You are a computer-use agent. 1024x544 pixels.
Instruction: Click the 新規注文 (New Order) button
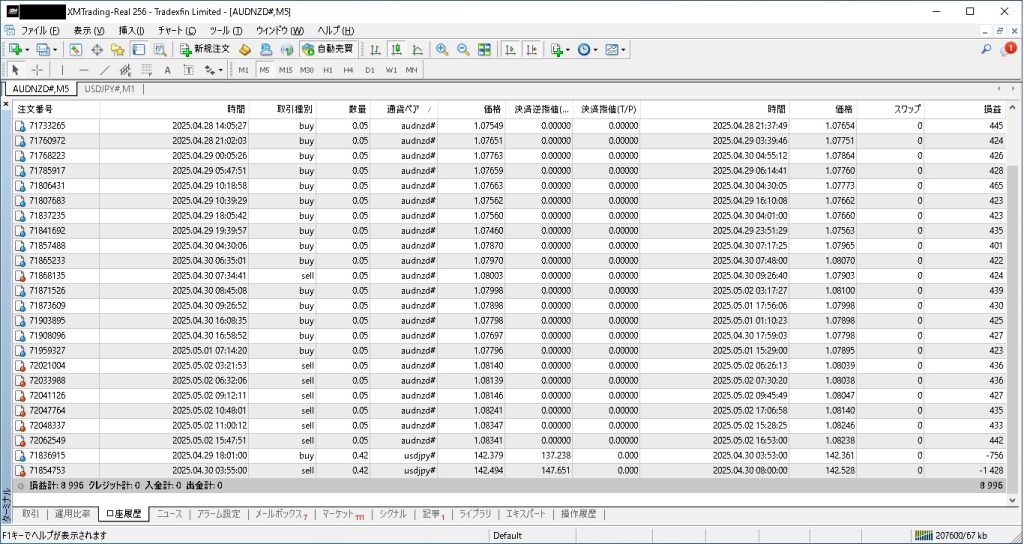point(205,49)
